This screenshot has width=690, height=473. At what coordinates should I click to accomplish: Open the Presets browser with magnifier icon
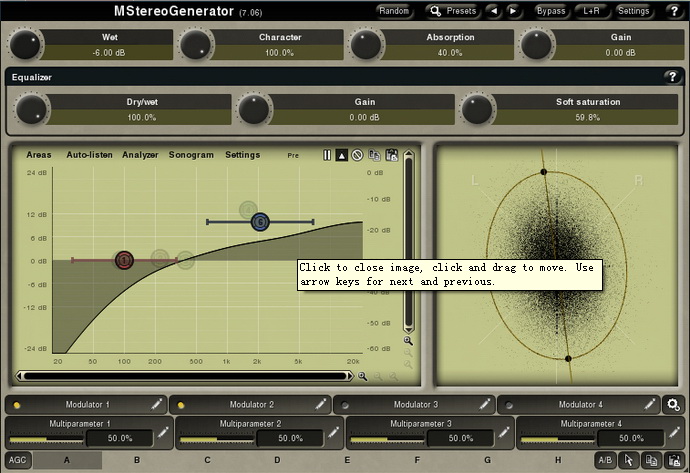tap(453, 11)
